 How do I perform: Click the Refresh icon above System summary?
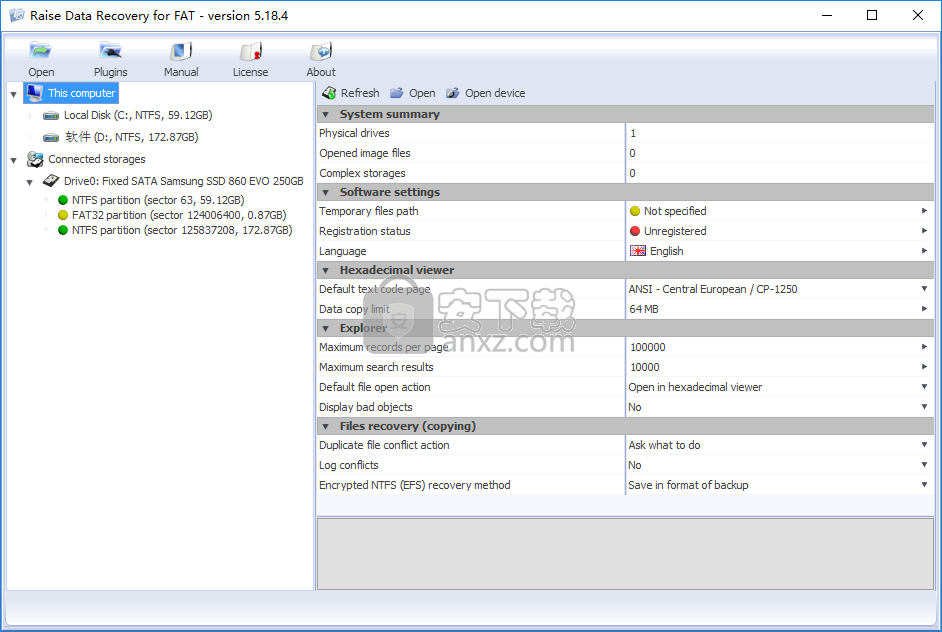coord(329,93)
